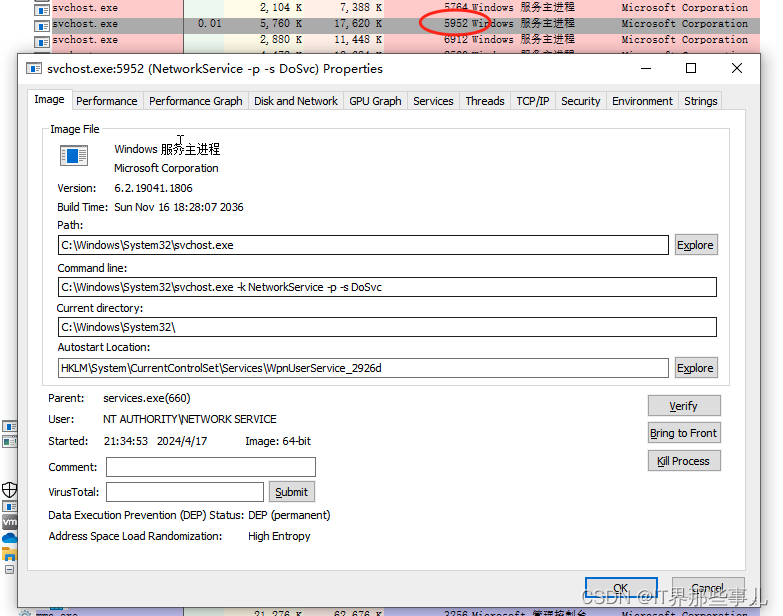Click the Comment input box
Viewport: 783px width, 616px height.
click(x=211, y=467)
